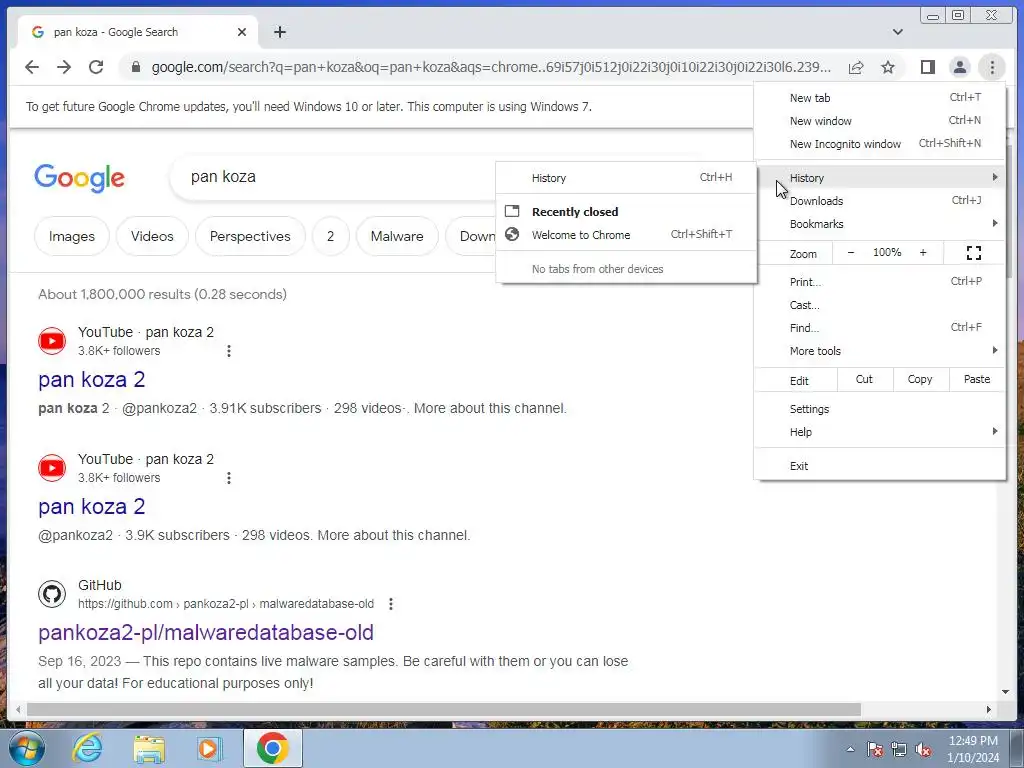Screen dimensions: 1024x768
Task: Expand the Bookmarks submenu
Action: coord(880,224)
